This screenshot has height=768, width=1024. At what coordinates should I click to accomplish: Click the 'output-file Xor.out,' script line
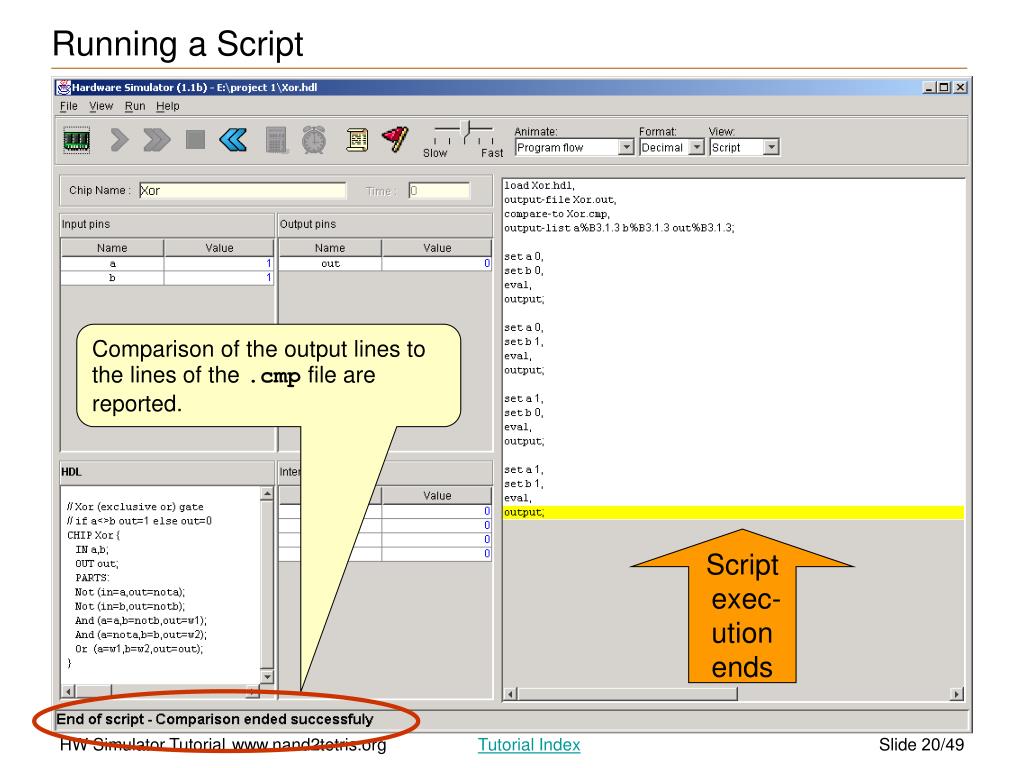(x=560, y=200)
